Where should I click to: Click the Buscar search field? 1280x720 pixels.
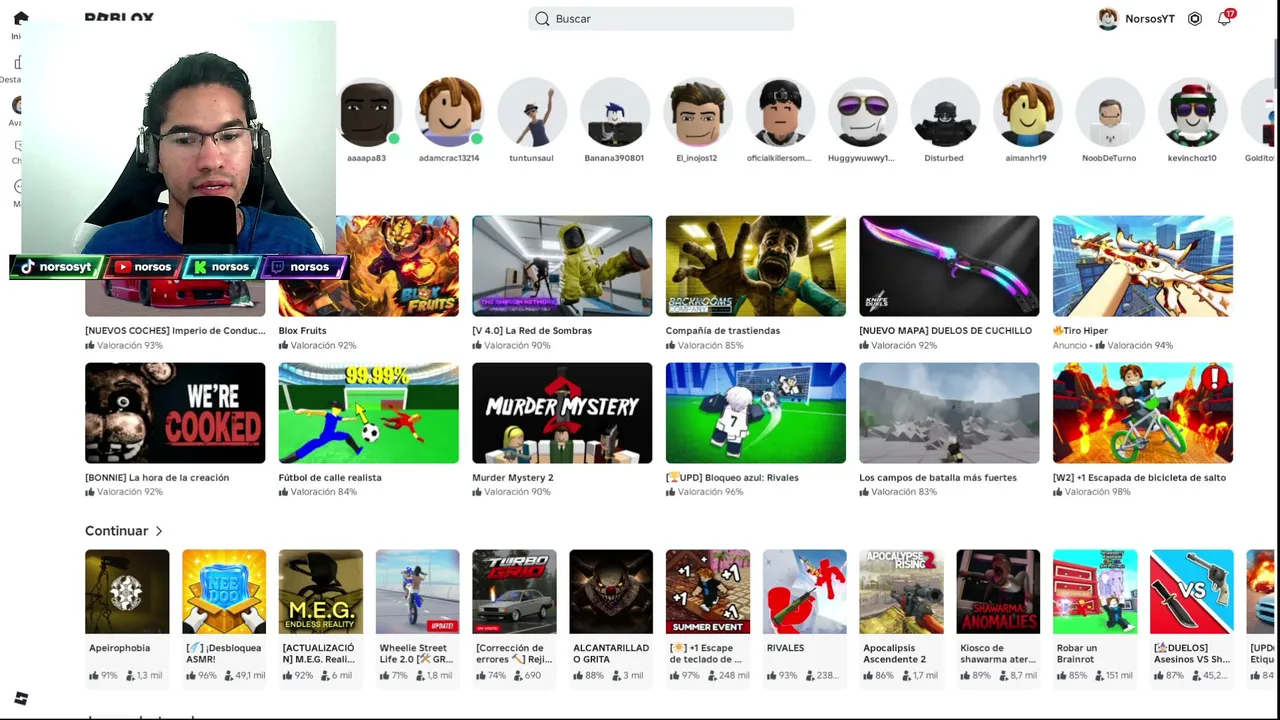click(x=661, y=19)
